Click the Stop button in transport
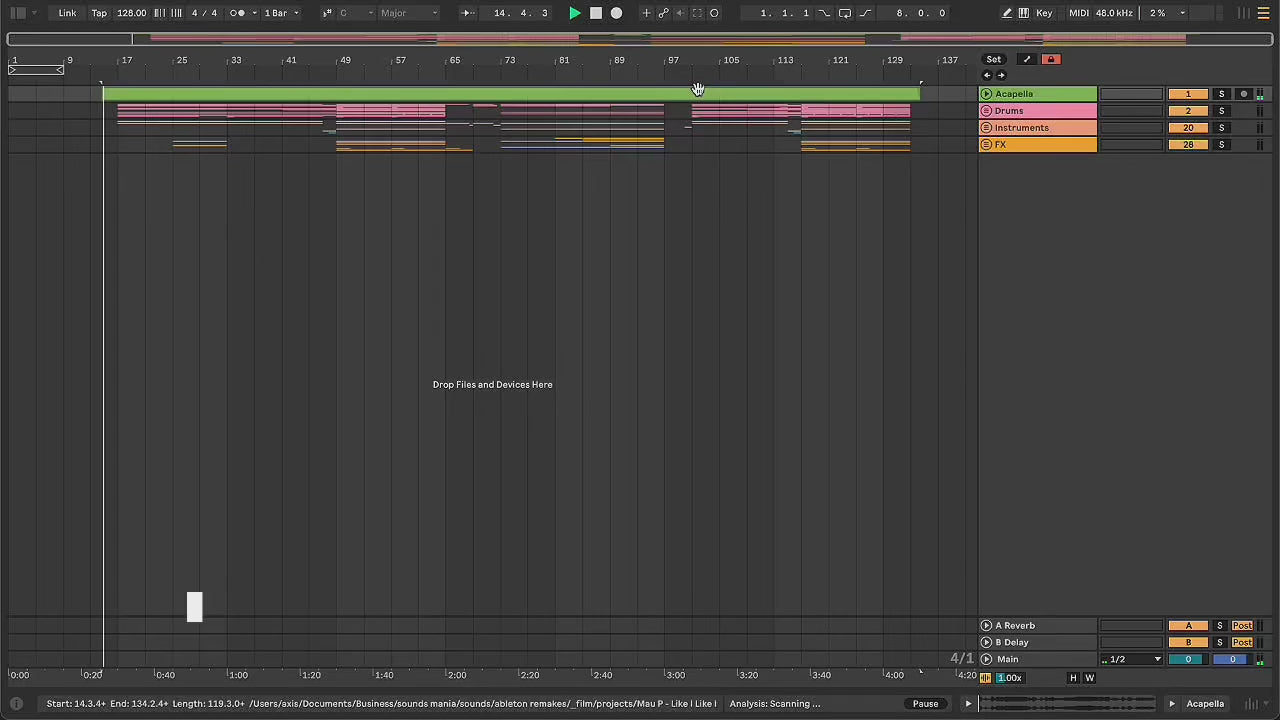Image resolution: width=1280 pixels, height=720 pixels. 596,13
